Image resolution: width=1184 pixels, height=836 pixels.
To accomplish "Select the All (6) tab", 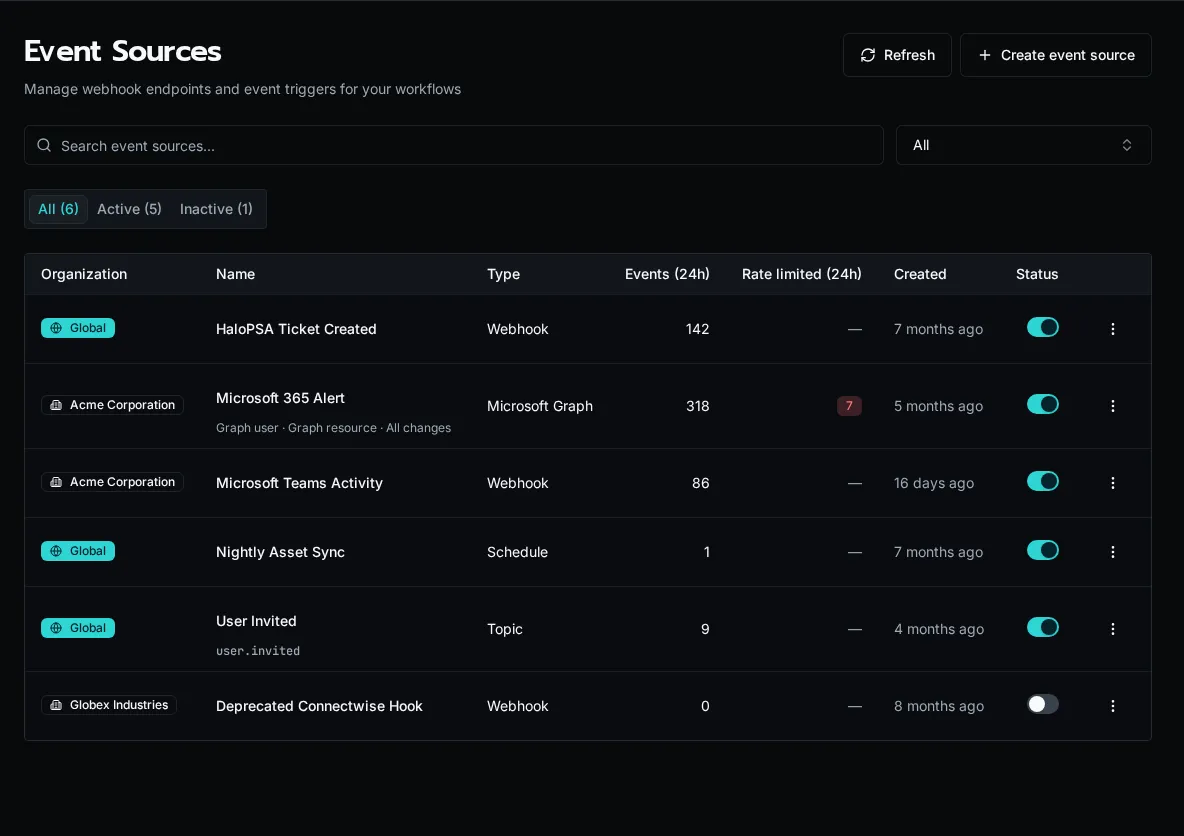I will tap(58, 208).
